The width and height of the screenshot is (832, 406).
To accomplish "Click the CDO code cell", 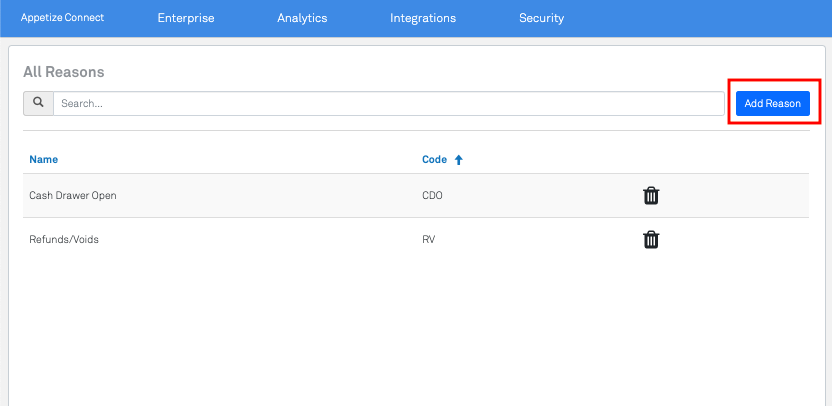I will (x=432, y=196).
